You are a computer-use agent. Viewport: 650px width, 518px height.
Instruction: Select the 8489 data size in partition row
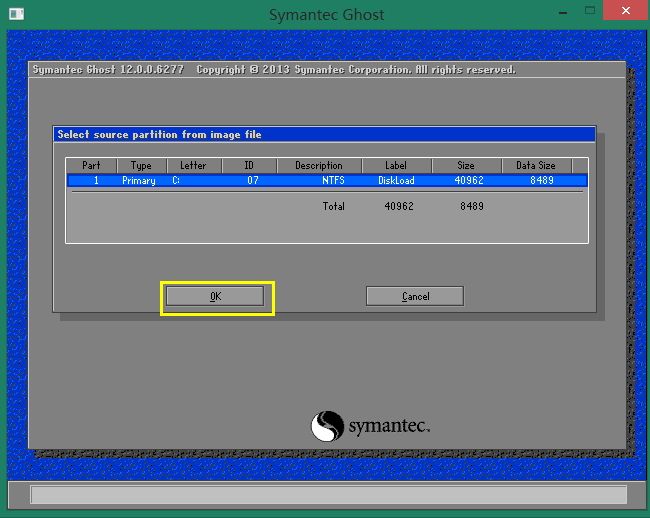pyautogui.click(x=542, y=180)
